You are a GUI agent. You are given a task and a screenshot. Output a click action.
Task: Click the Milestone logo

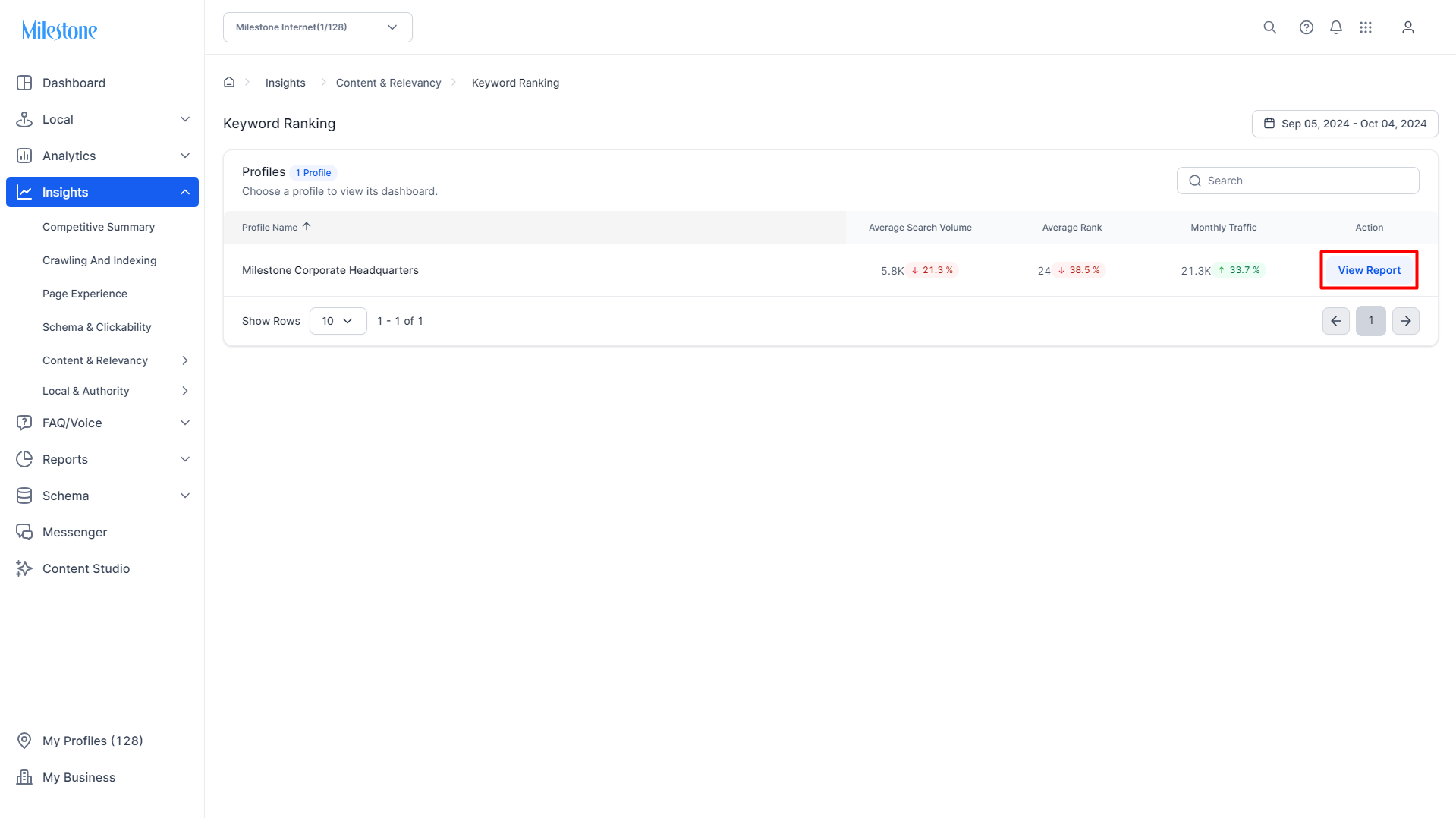(59, 30)
